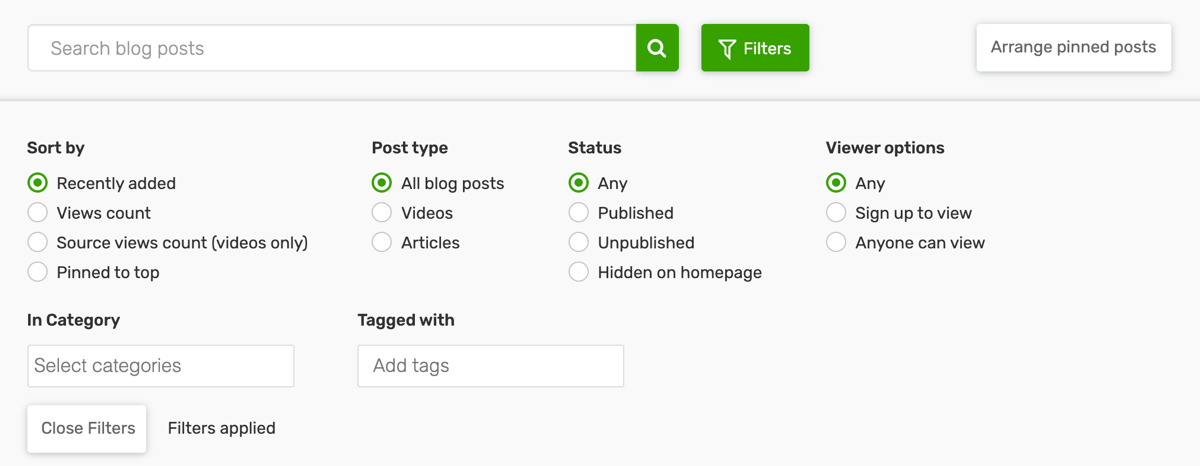This screenshot has width=1200, height=466.
Task: Click the Search blog posts field
Action: [x=332, y=48]
